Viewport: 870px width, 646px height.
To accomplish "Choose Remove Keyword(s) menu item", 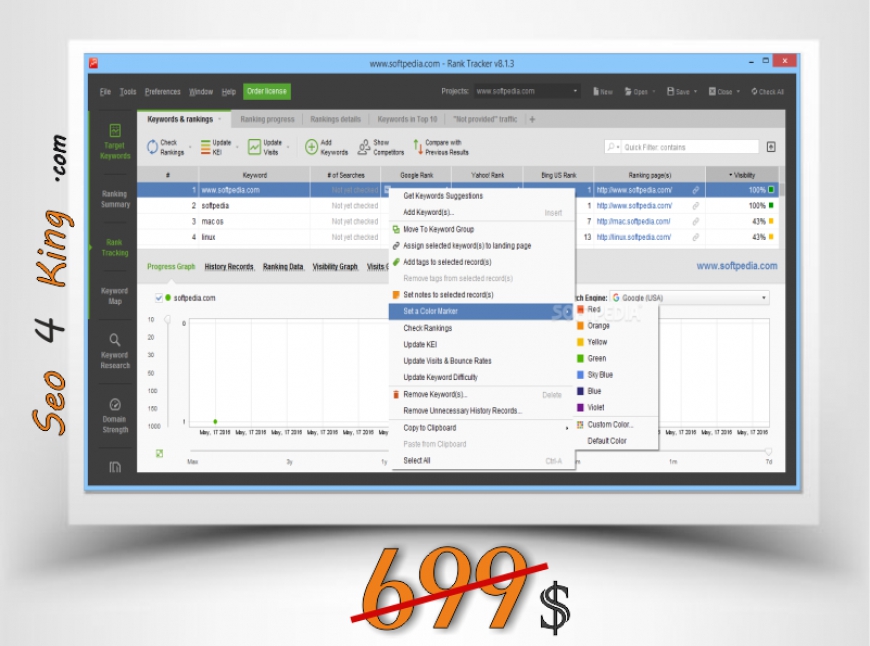I will [x=434, y=395].
